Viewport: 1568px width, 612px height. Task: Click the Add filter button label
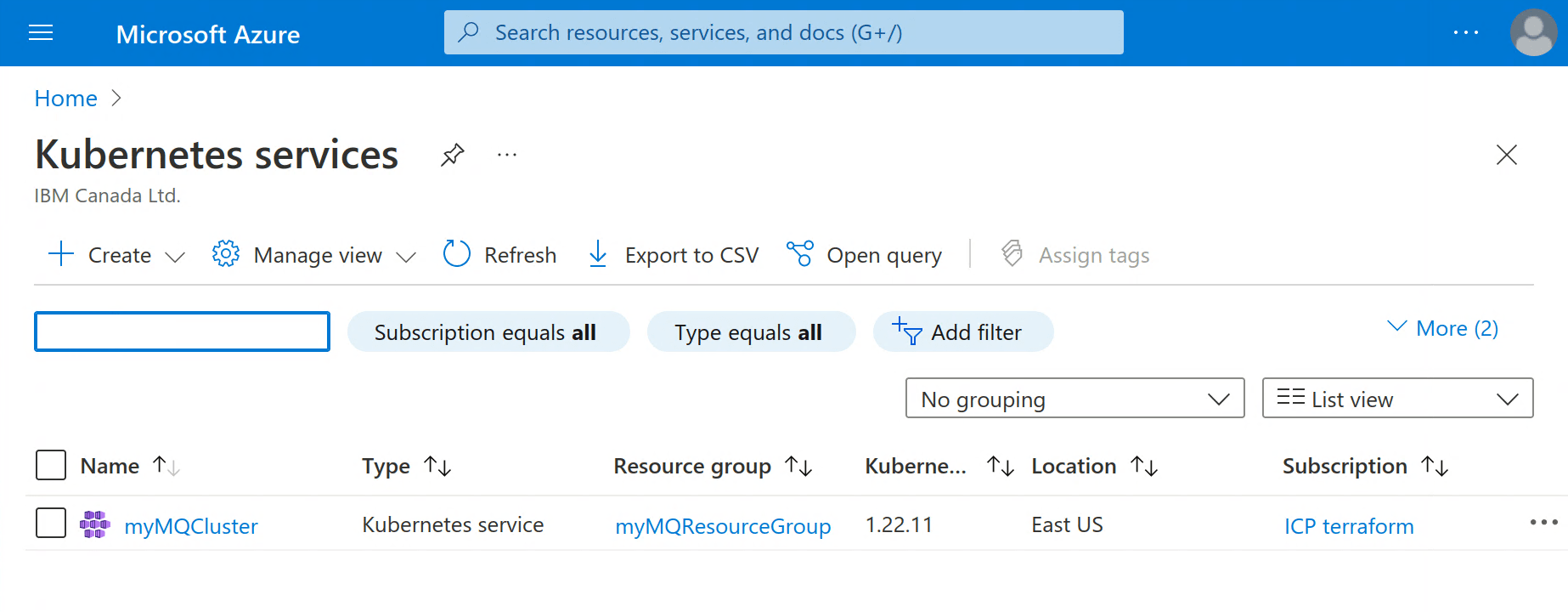point(976,332)
